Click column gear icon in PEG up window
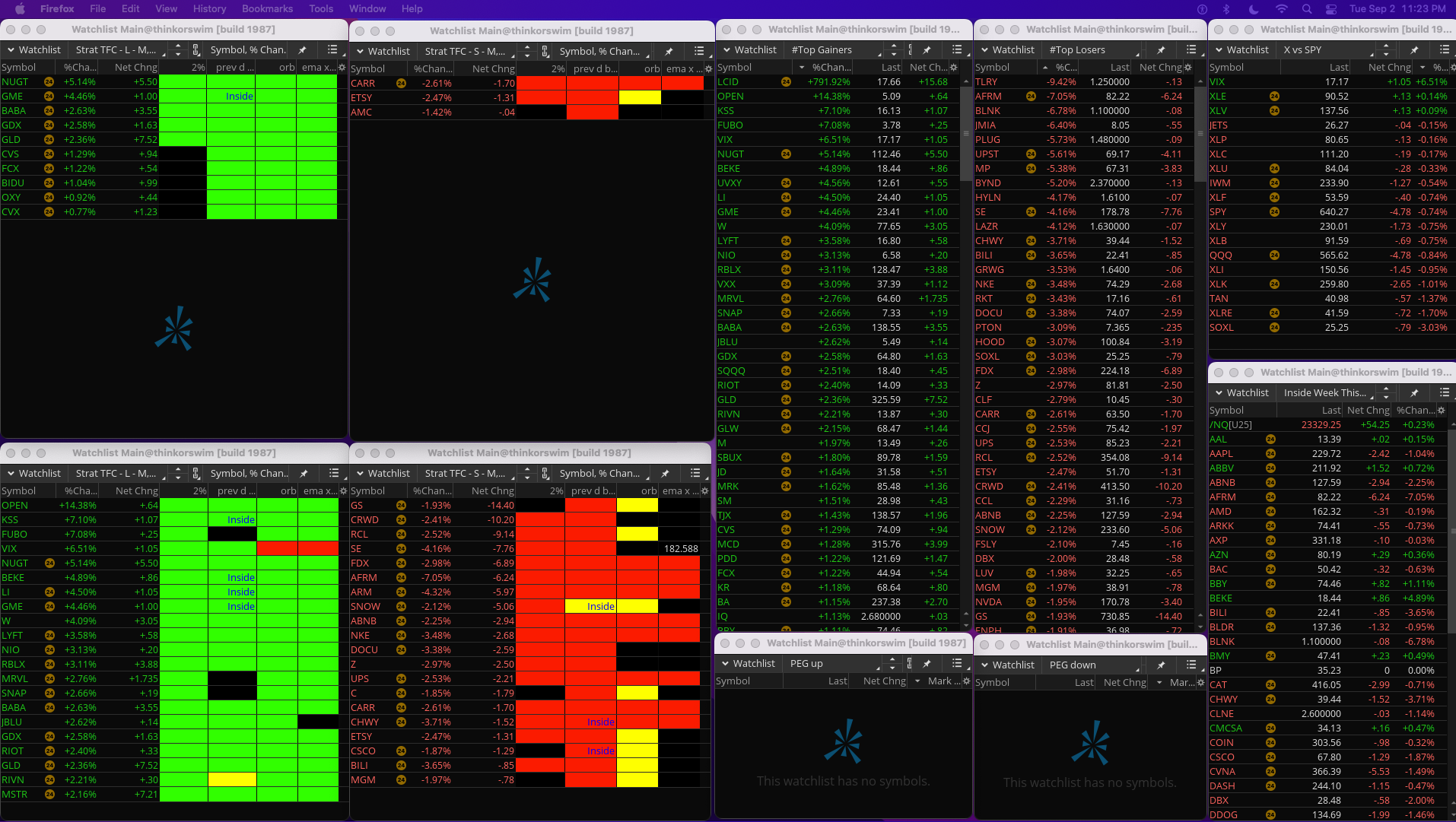Screen dimensions: 1456x822 (x=967, y=681)
